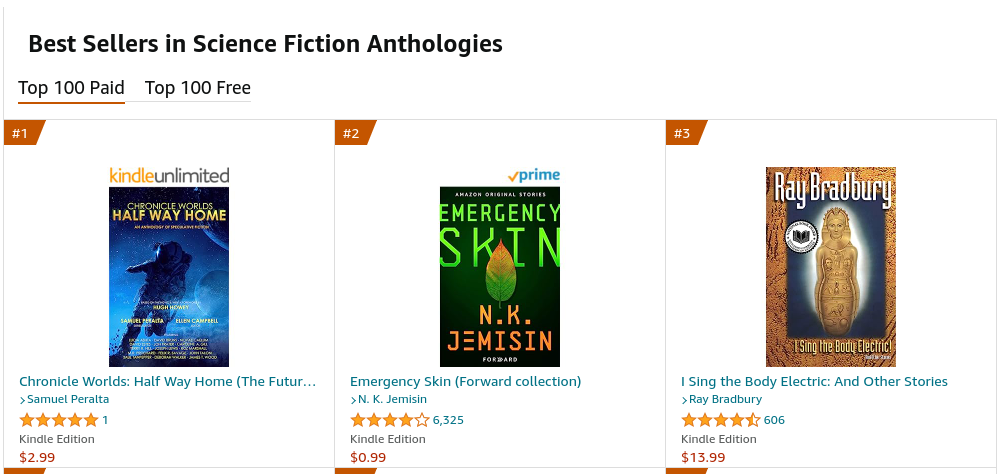Click the star rating for Emergency Skin
This screenshot has width=999, height=474.
(390, 420)
